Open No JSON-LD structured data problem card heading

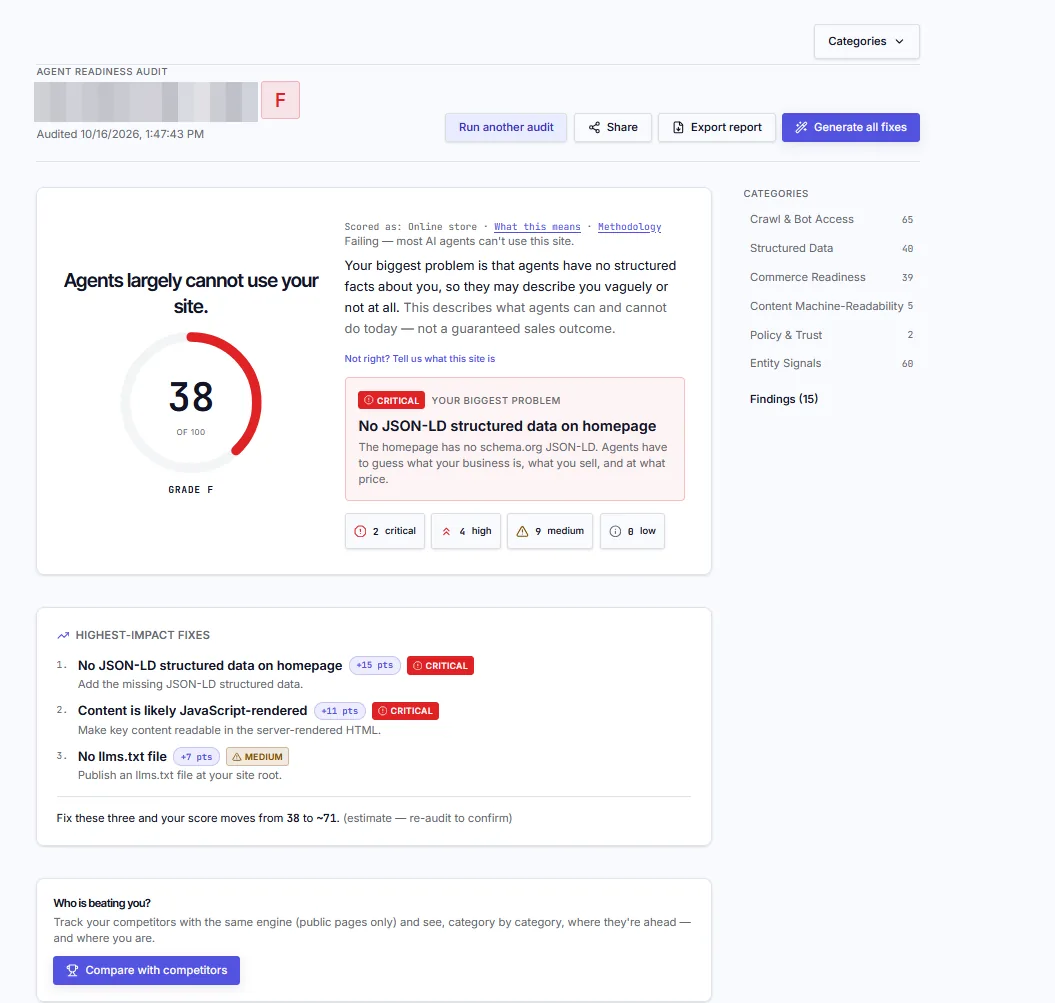click(507, 426)
